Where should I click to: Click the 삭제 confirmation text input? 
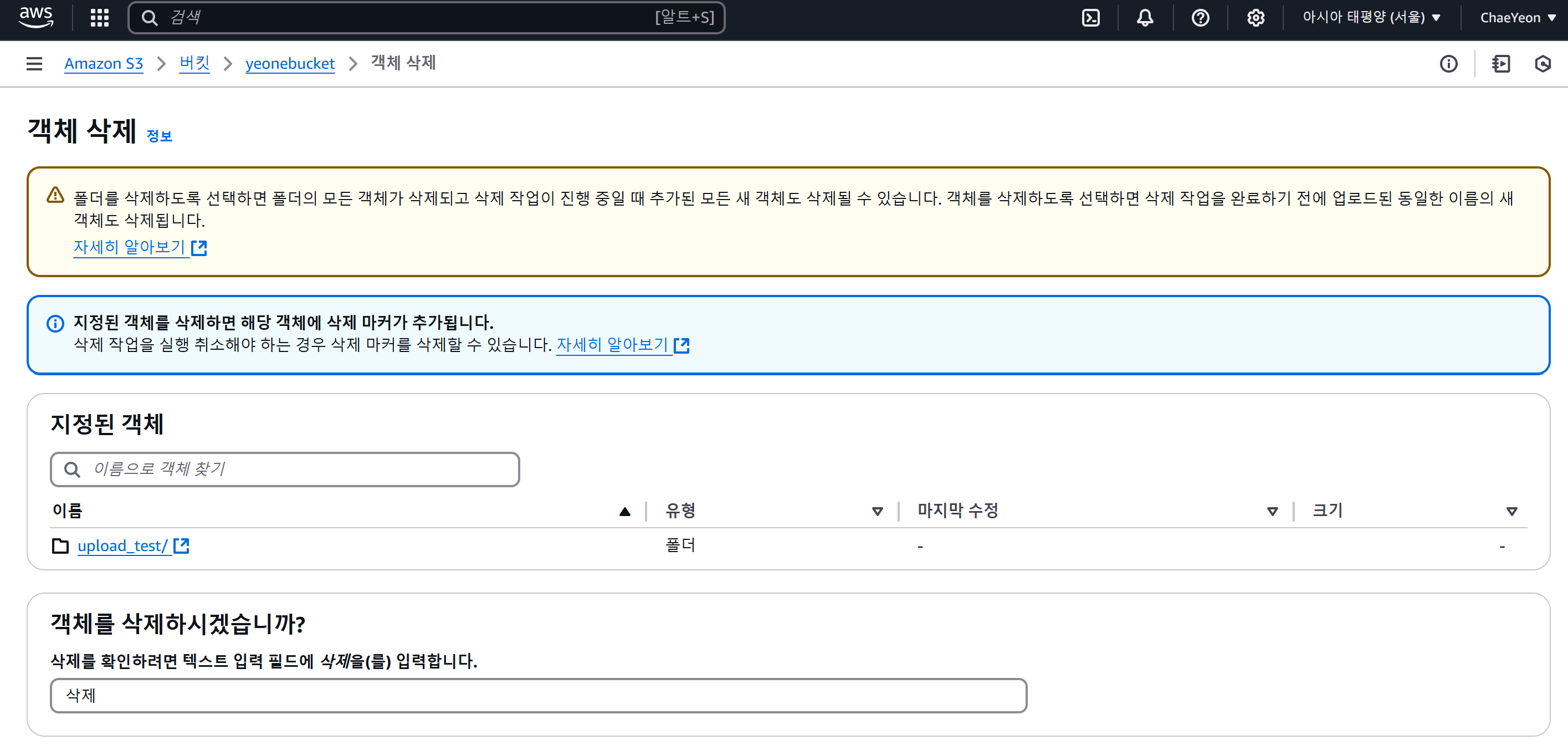[538, 695]
